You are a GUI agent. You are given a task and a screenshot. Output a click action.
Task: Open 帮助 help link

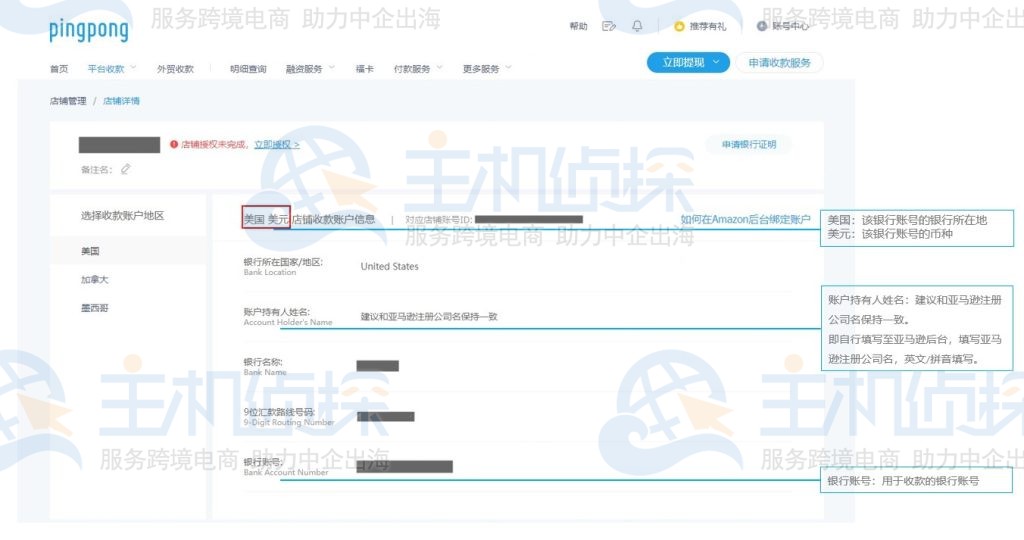579,26
